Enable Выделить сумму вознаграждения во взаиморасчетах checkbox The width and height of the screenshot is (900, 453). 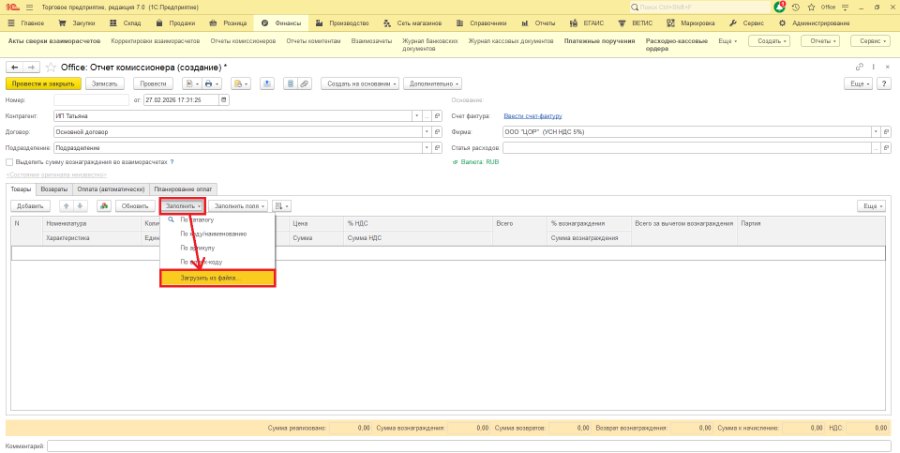[9, 162]
